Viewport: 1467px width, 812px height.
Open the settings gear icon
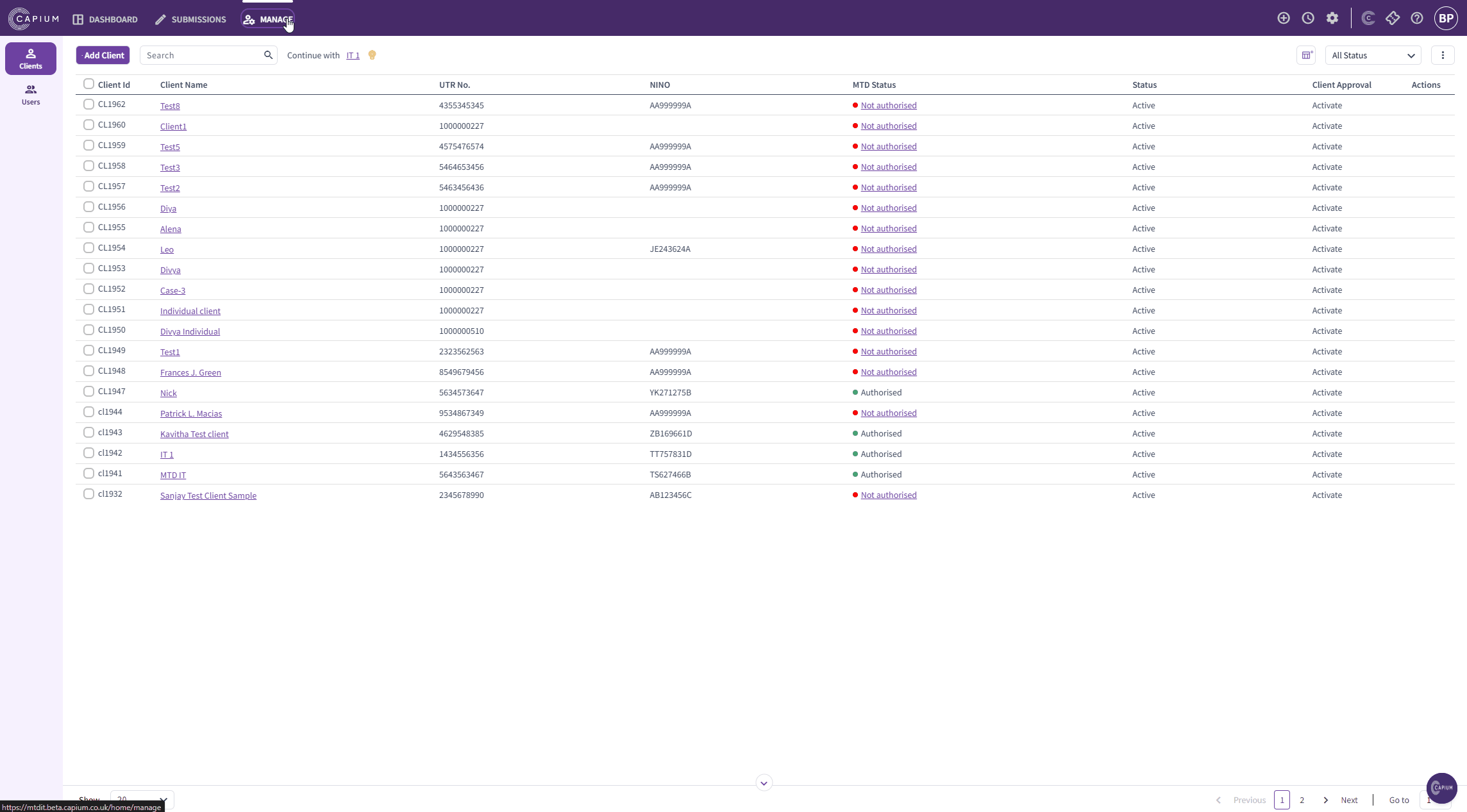coord(1332,19)
